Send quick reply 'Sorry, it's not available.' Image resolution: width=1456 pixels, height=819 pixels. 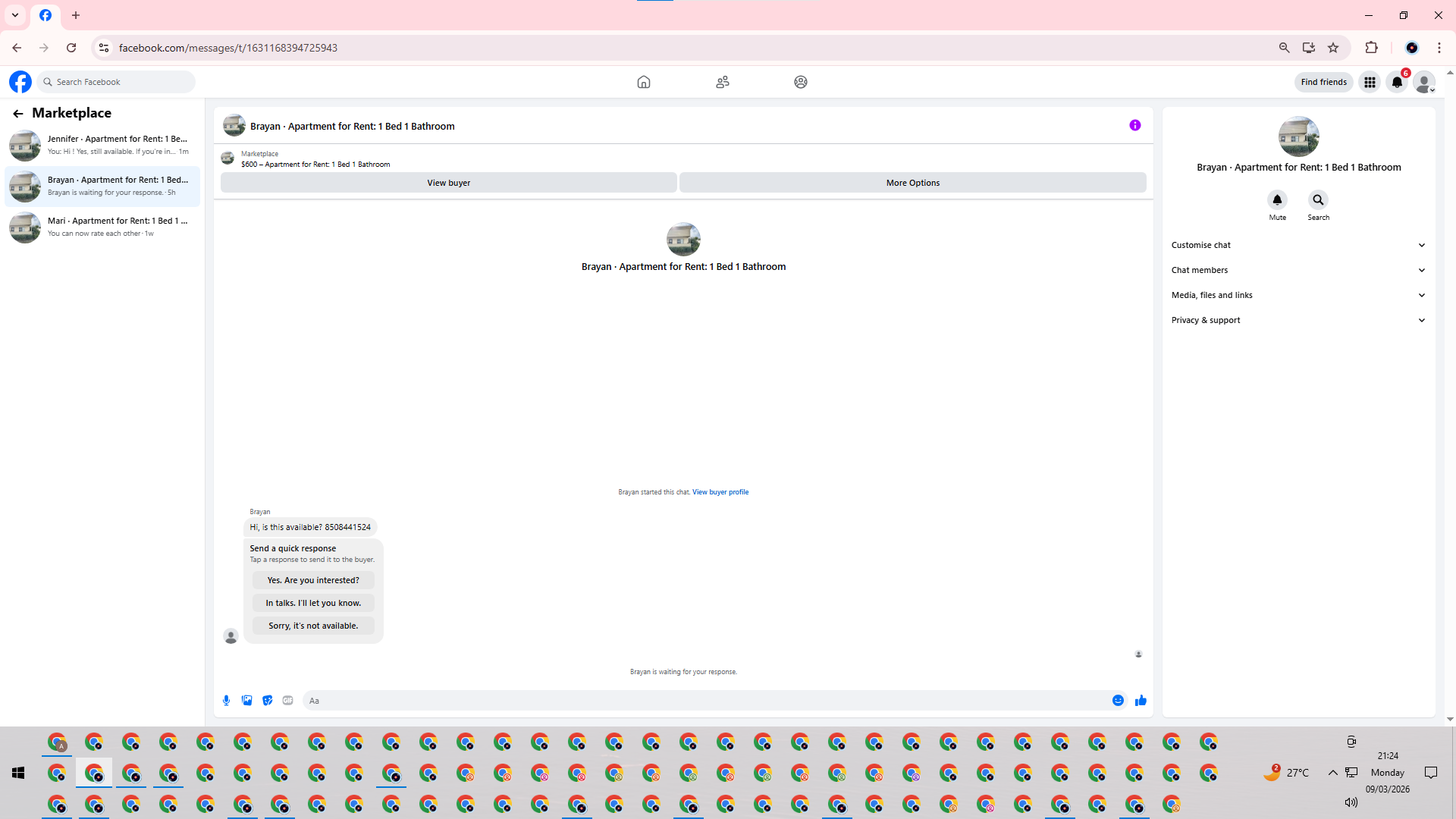coord(313,626)
